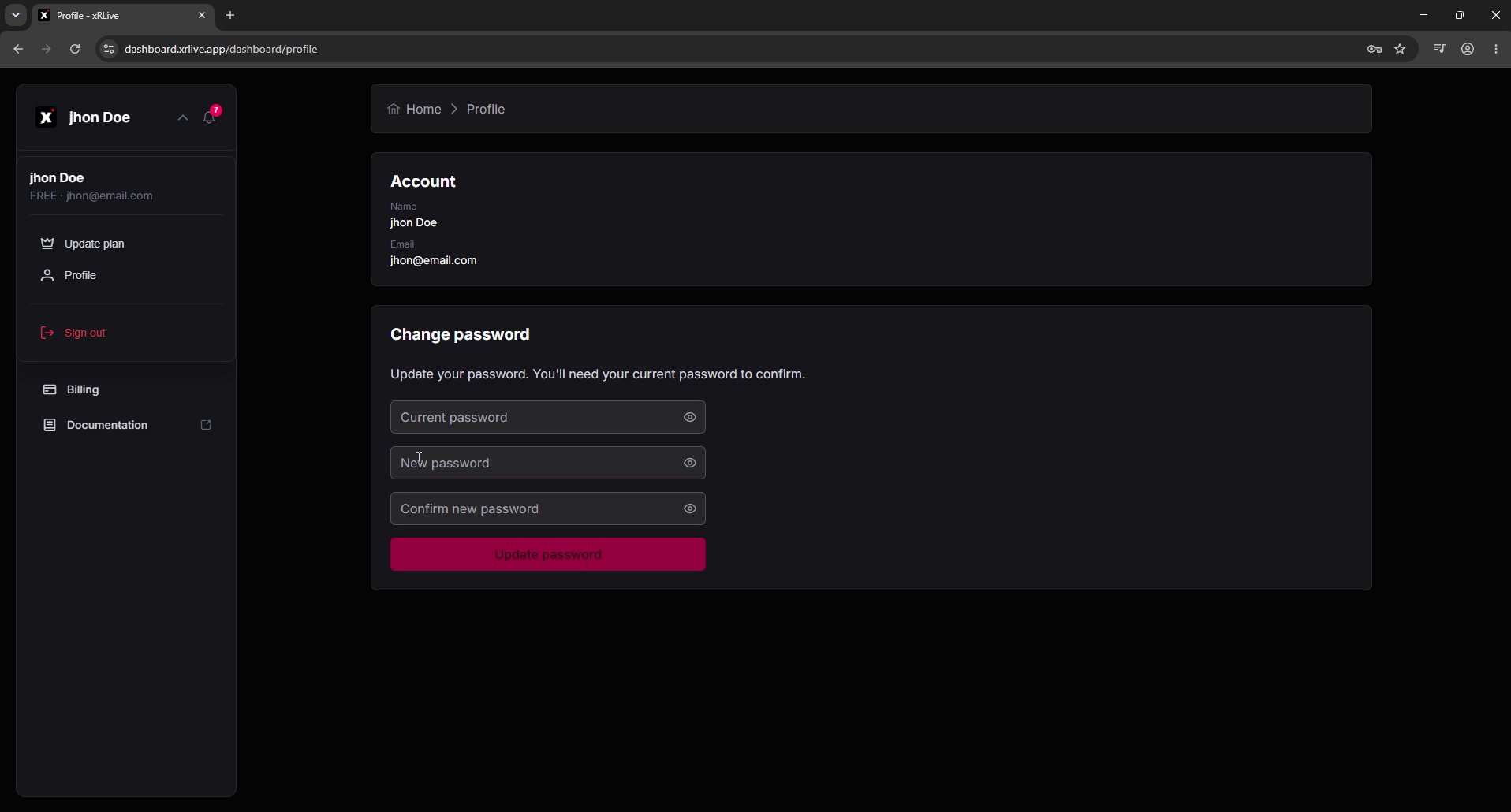This screenshot has width=1511, height=812.
Task: Click the Account section heading
Action: 423,181
